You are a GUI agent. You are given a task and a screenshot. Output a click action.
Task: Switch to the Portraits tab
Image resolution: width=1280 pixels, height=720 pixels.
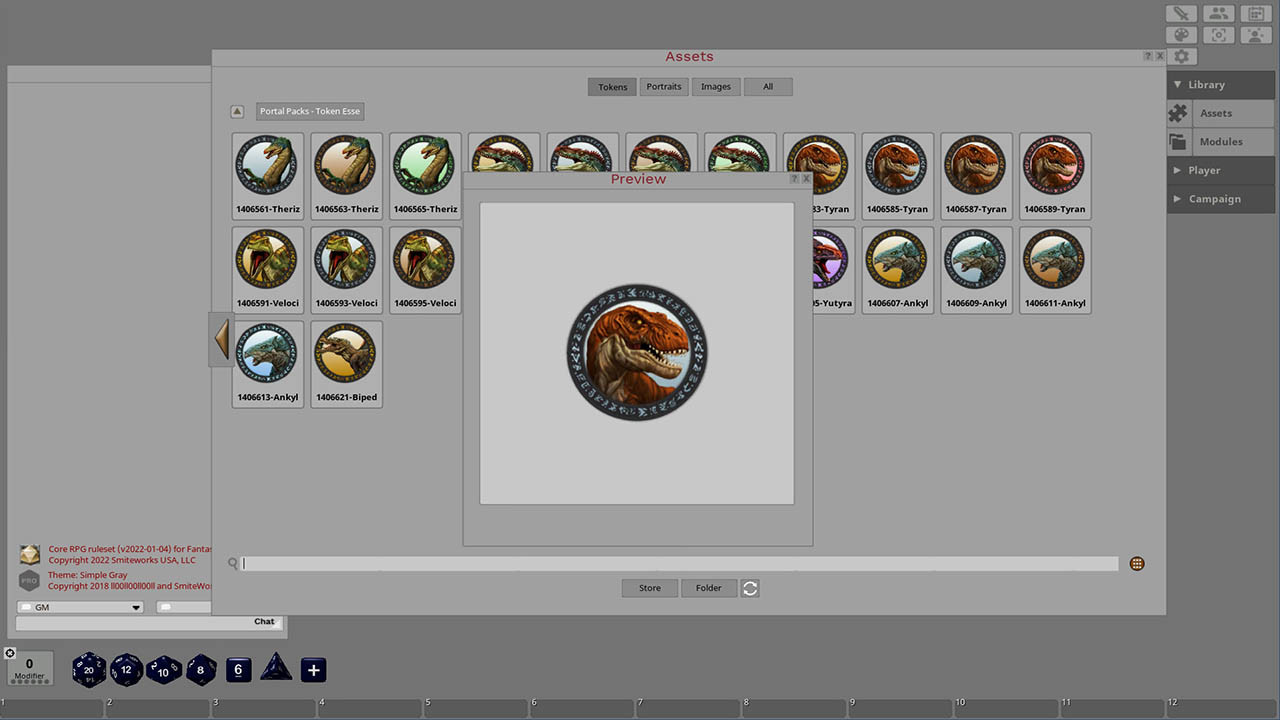(663, 86)
